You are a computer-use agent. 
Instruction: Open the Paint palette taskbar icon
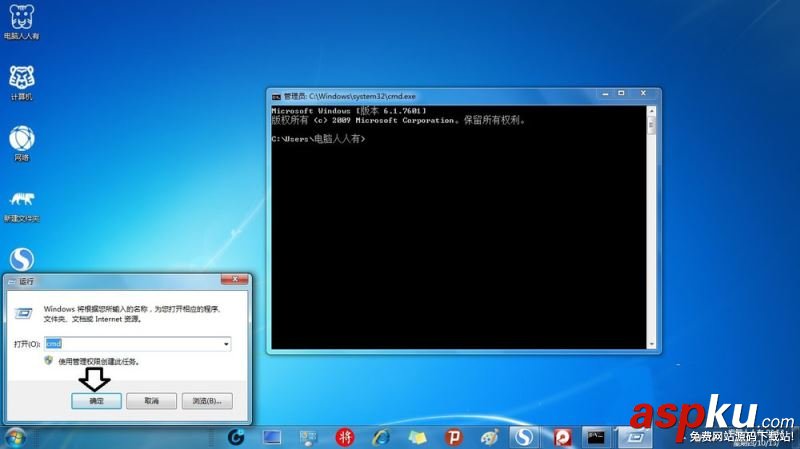(x=490, y=437)
